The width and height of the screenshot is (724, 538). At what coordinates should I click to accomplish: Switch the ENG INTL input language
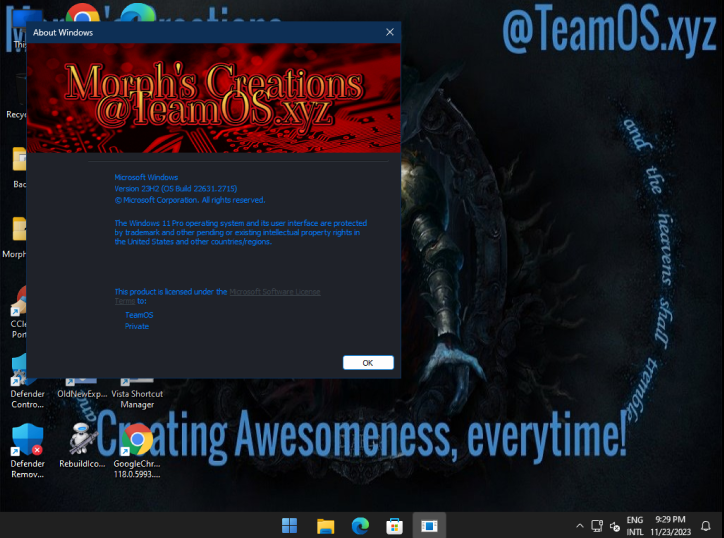pos(635,526)
